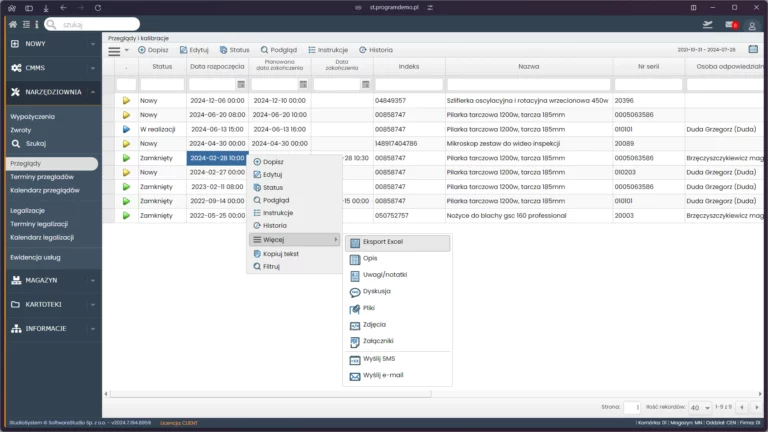This screenshot has height=432, width=768.
Task: Open the user profile icon
Action: (752, 25)
